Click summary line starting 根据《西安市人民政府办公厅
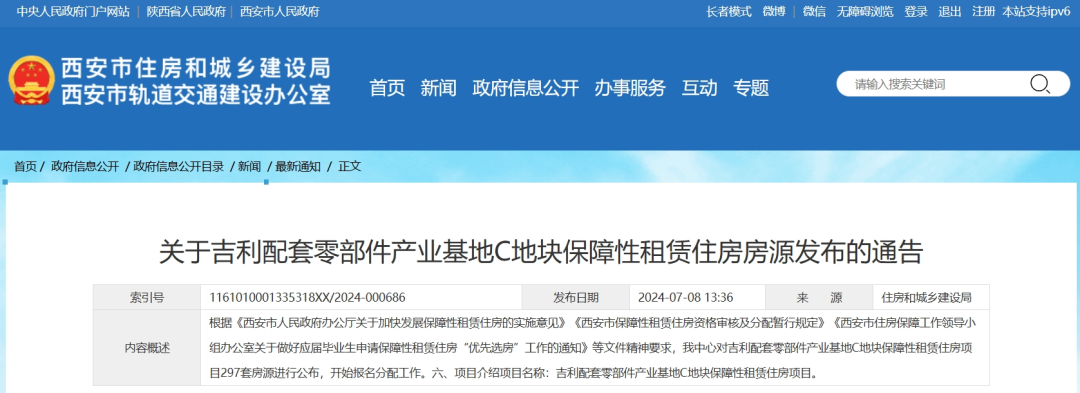The image size is (1080, 393). click(x=592, y=323)
